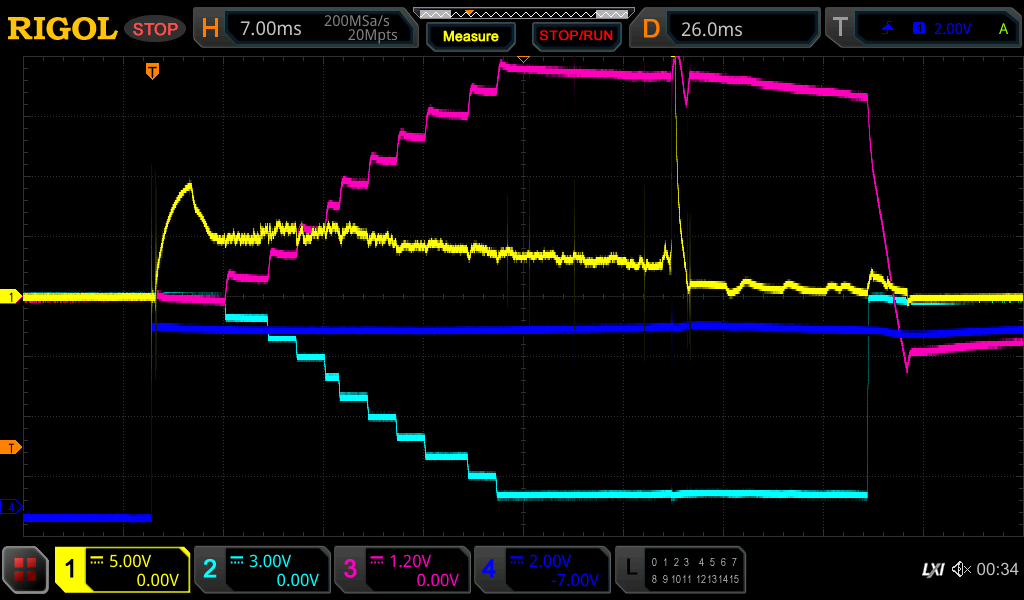This screenshot has height=600, width=1024.
Task: Toggle channel 2 cyan 3.00V label
Action: coord(261,570)
